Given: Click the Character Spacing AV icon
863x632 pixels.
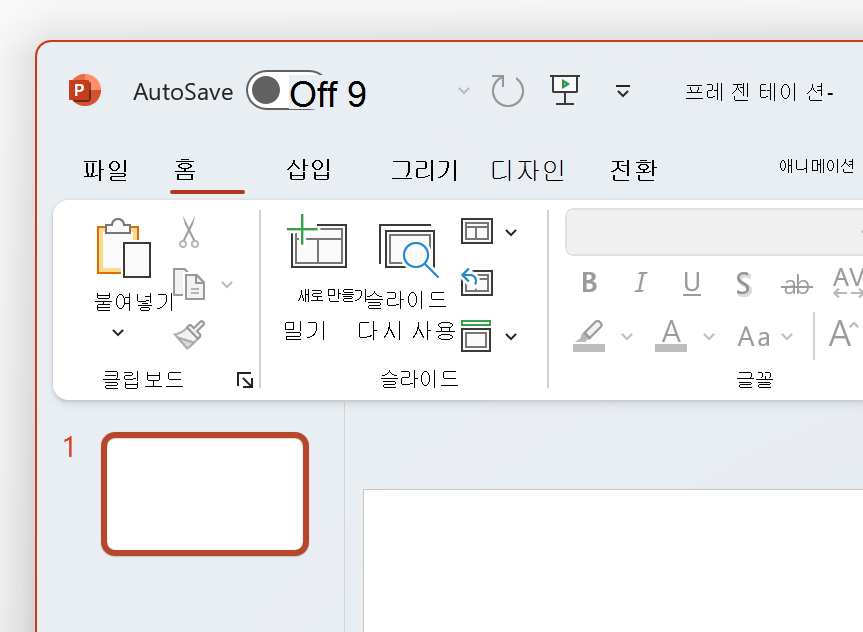Looking at the screenshot, I should (848, 282).
